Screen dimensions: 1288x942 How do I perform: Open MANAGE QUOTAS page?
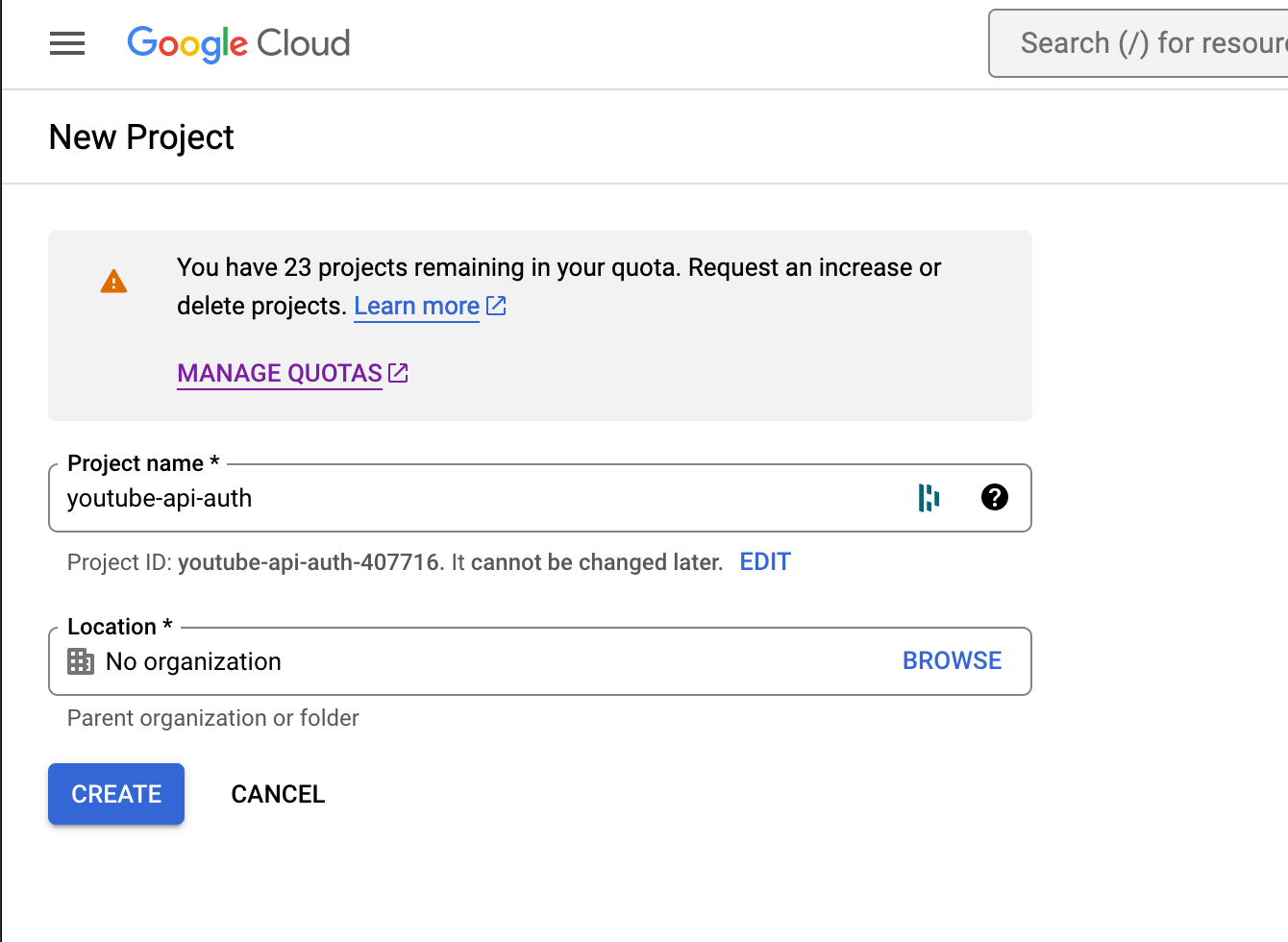point(278,373)
